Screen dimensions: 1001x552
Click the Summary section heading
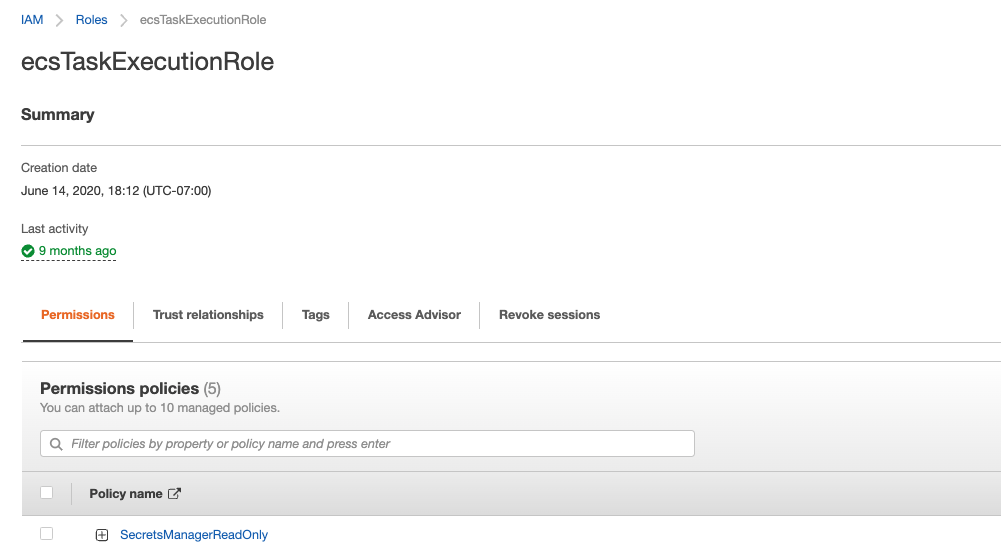[x=57, y=115]
